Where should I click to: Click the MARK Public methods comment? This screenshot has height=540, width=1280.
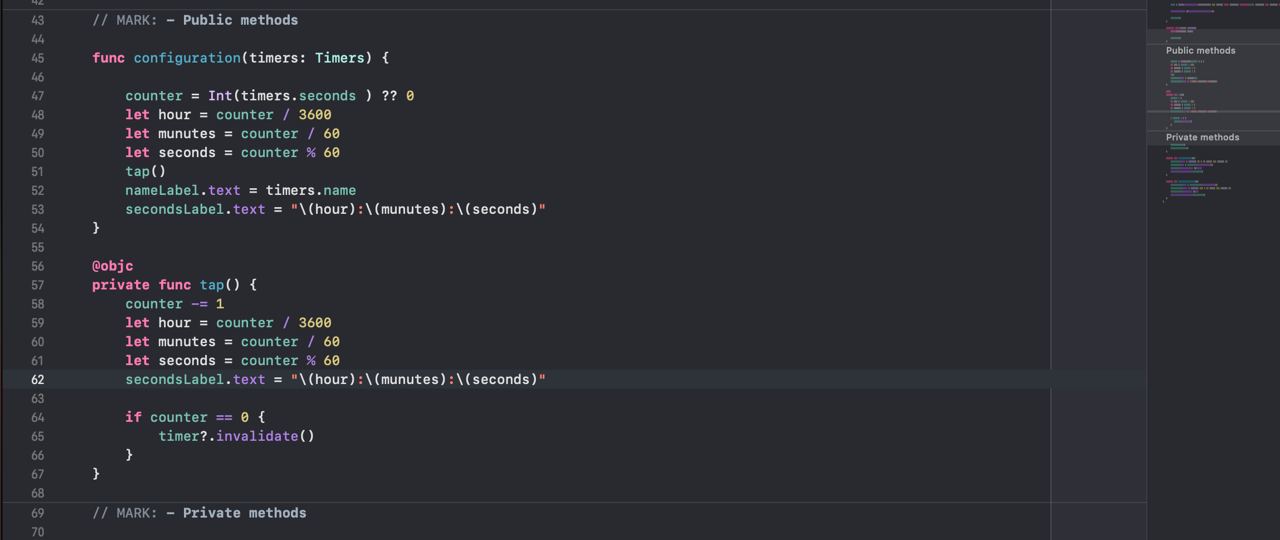point(195,20)
